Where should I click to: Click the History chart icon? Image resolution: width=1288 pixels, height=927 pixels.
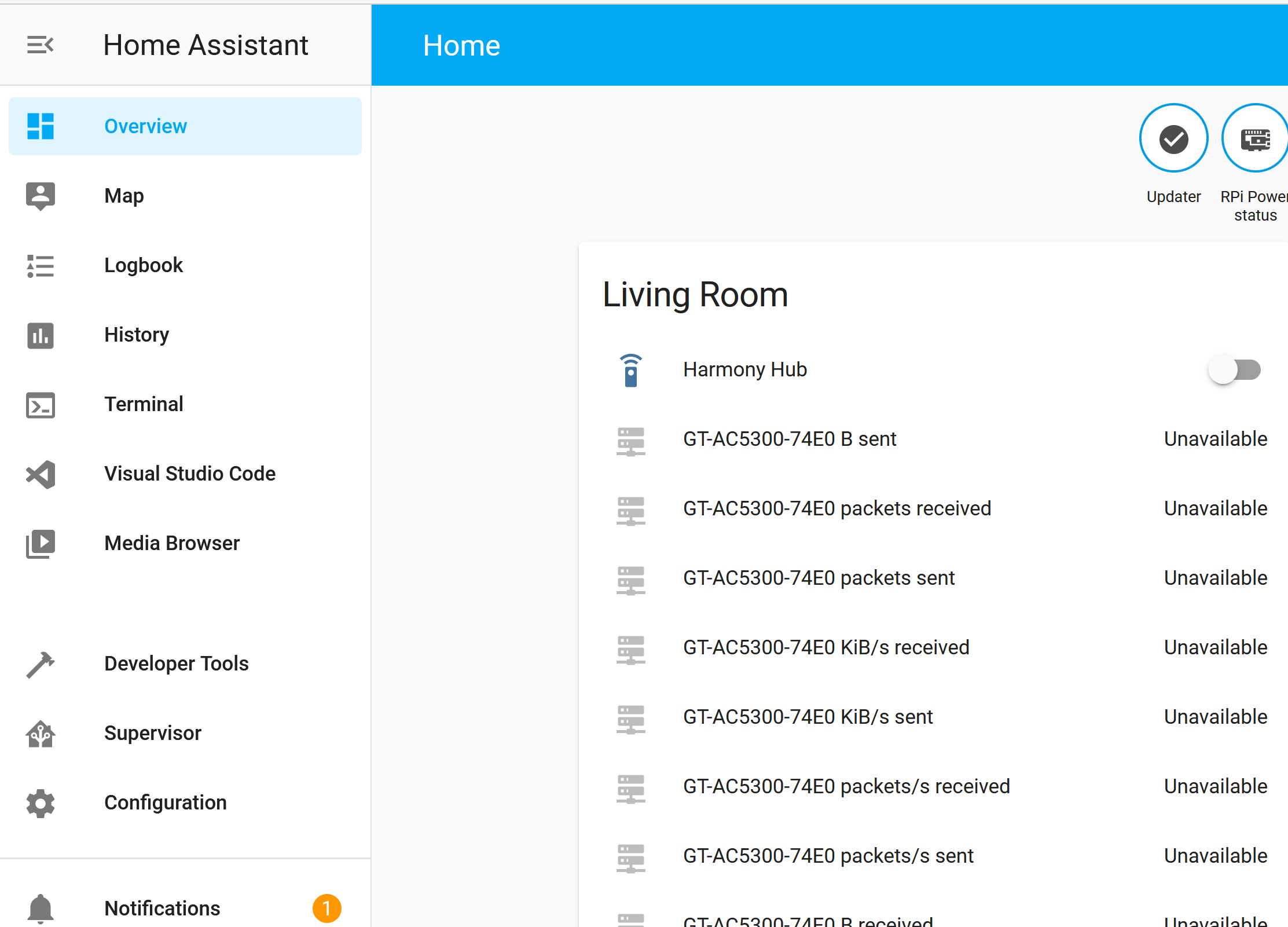pyautogui.click(x=41, y=335)
